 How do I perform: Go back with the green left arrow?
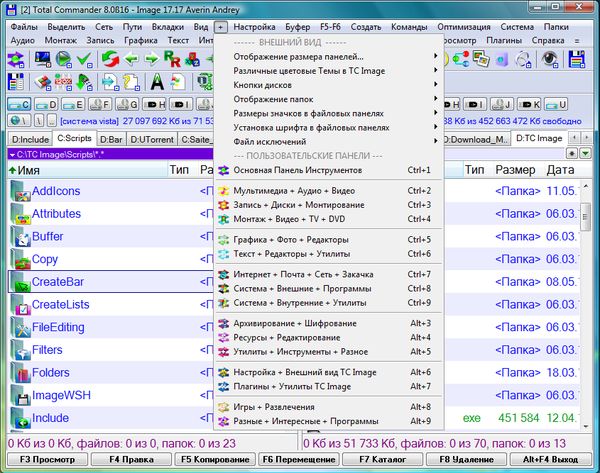coord(131,59)
